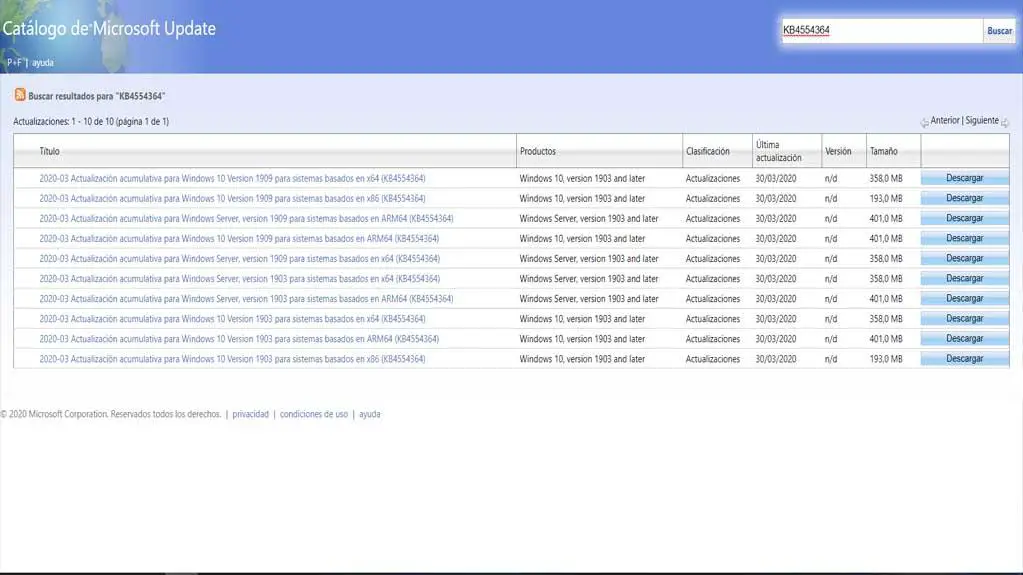Sort table by Productos column header
The width and height of the screenshot is (1023, 575).
click(538, 151)
